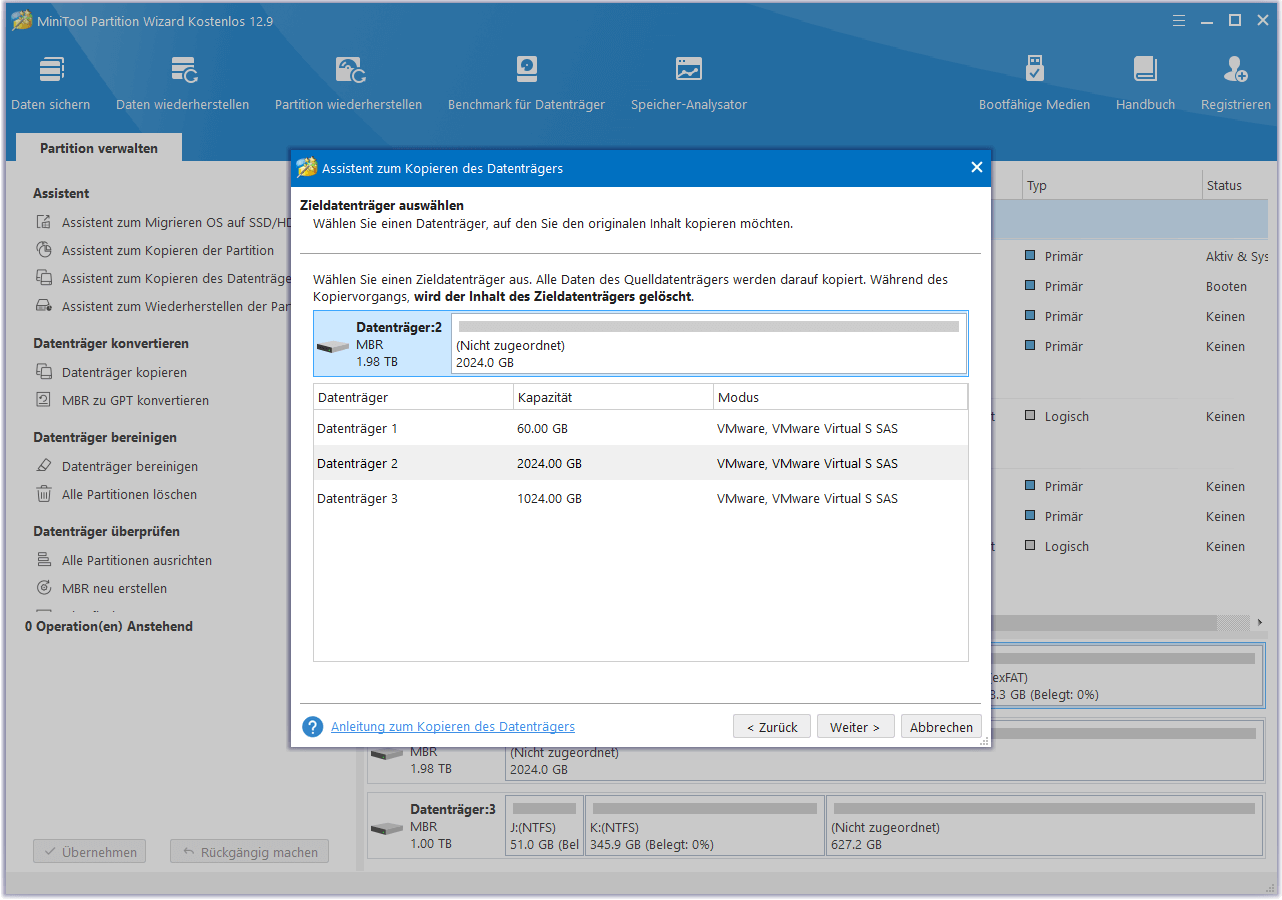Open Daten sichern toolbar icon
The image size is (1282, 900).
tap(51, 70)
